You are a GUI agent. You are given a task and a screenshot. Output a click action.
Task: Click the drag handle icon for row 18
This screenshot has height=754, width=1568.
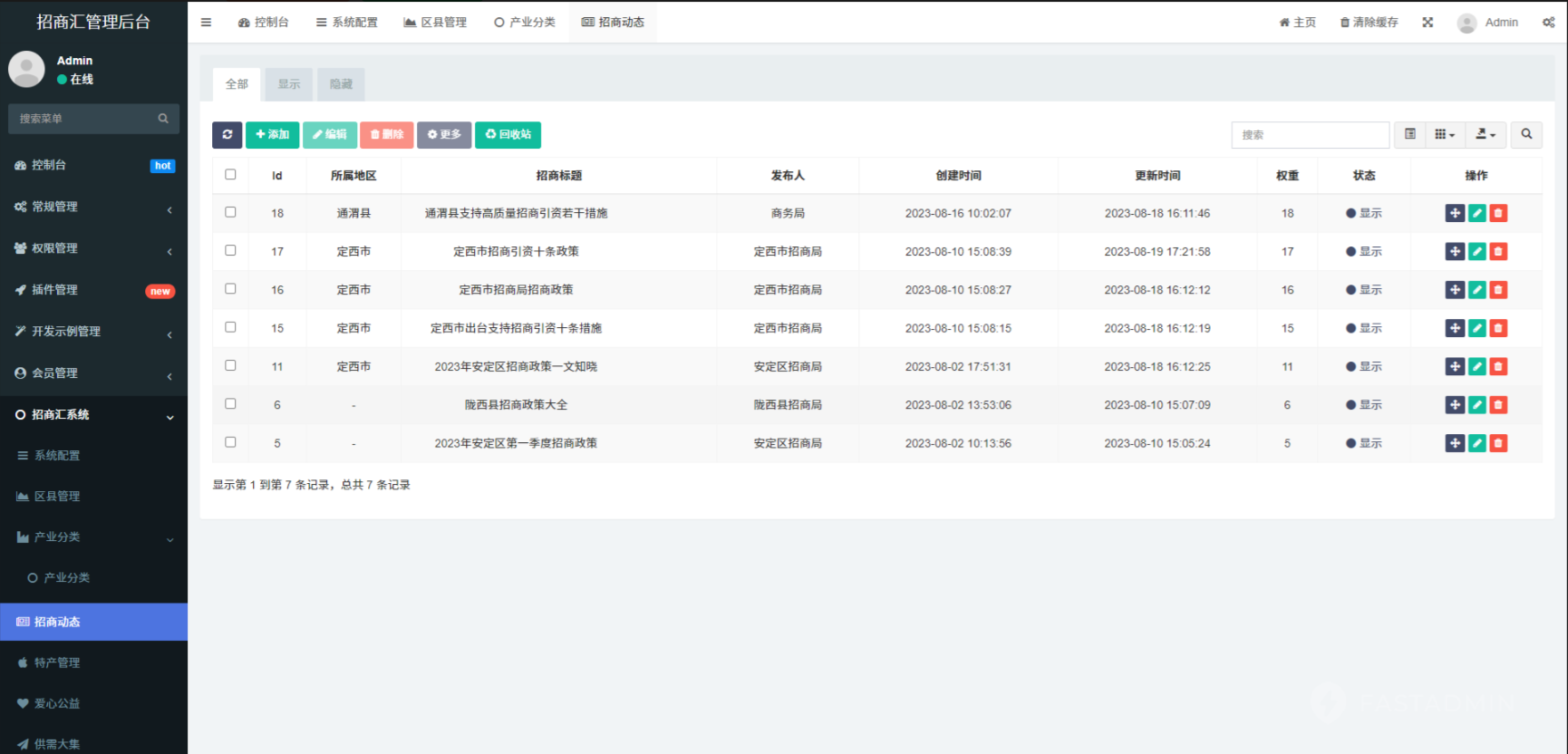click(1455, 213)
